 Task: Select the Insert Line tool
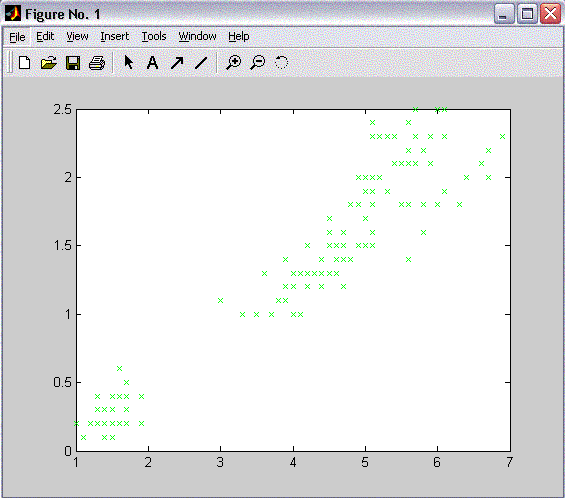[x=201, y=63]
